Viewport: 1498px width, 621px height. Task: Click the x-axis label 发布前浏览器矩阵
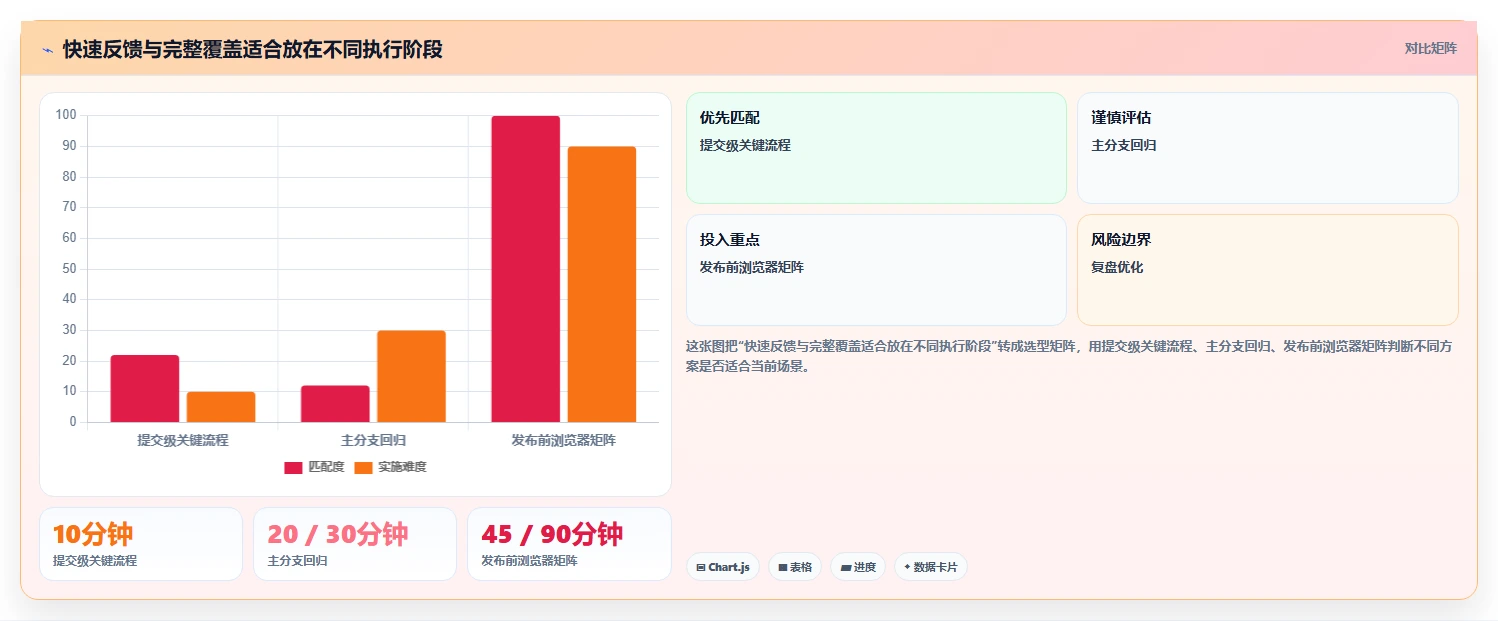click(564, 440)
